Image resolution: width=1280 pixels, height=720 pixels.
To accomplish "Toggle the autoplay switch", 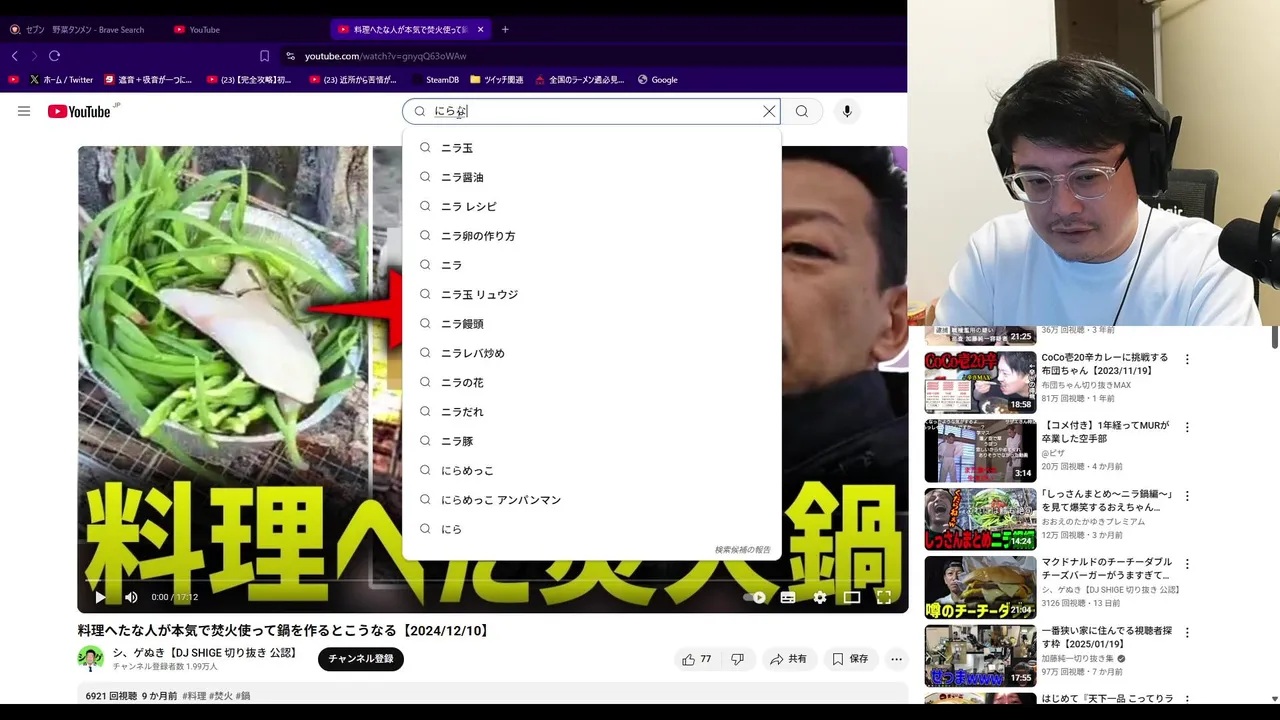I will [755, 597].
